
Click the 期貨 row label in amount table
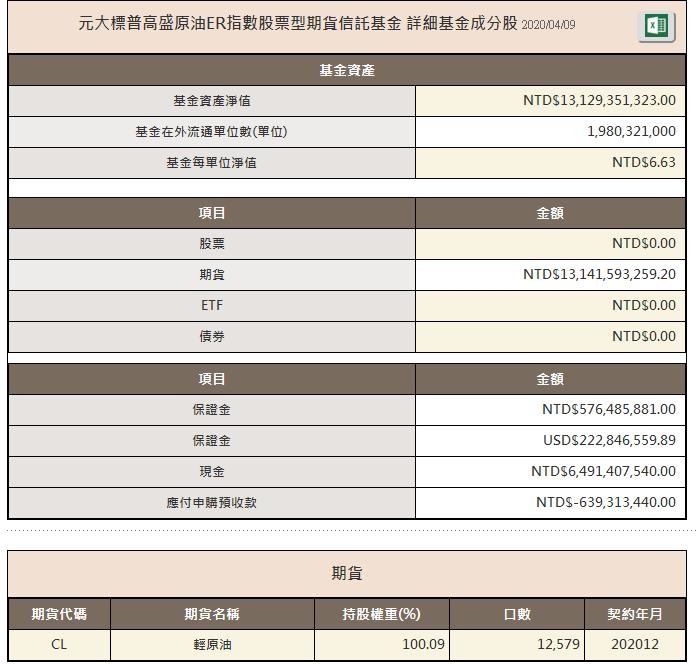[x=212, y=275]
